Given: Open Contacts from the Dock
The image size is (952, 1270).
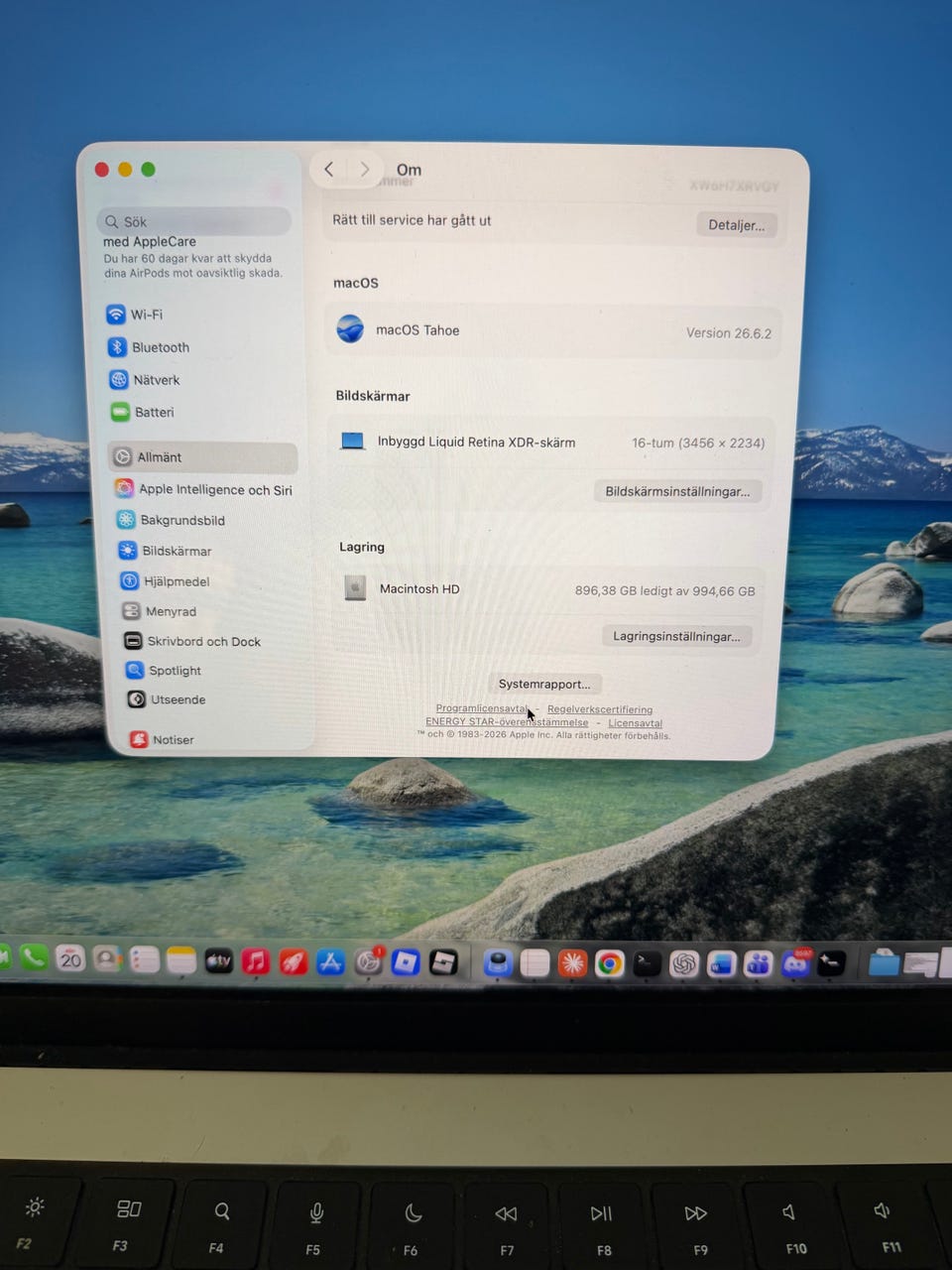Looking at the screenshot, I should pyautogui.click(x=106, y=959).
